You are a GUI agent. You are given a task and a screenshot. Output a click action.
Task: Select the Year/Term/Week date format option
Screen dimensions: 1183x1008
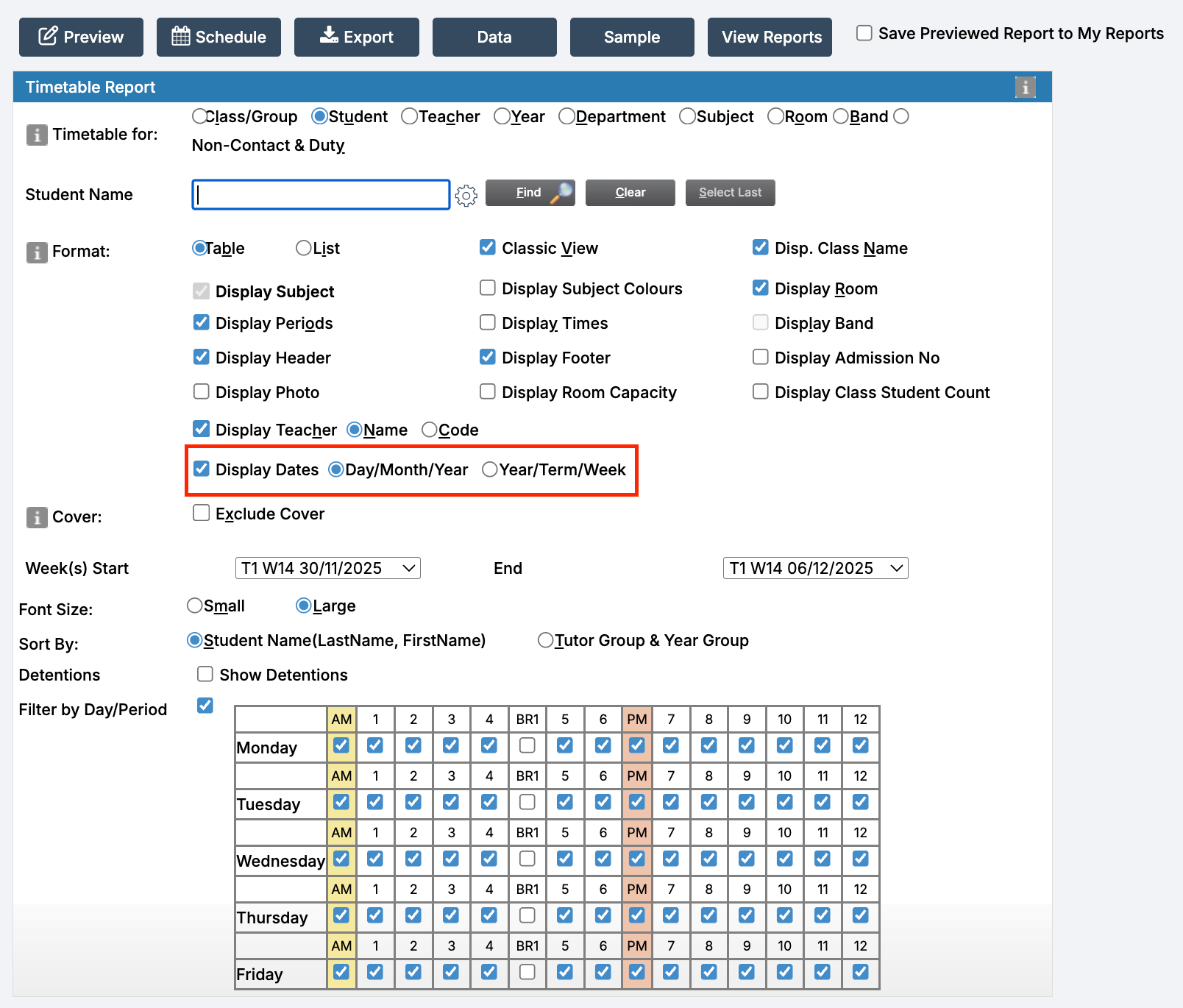490,469
